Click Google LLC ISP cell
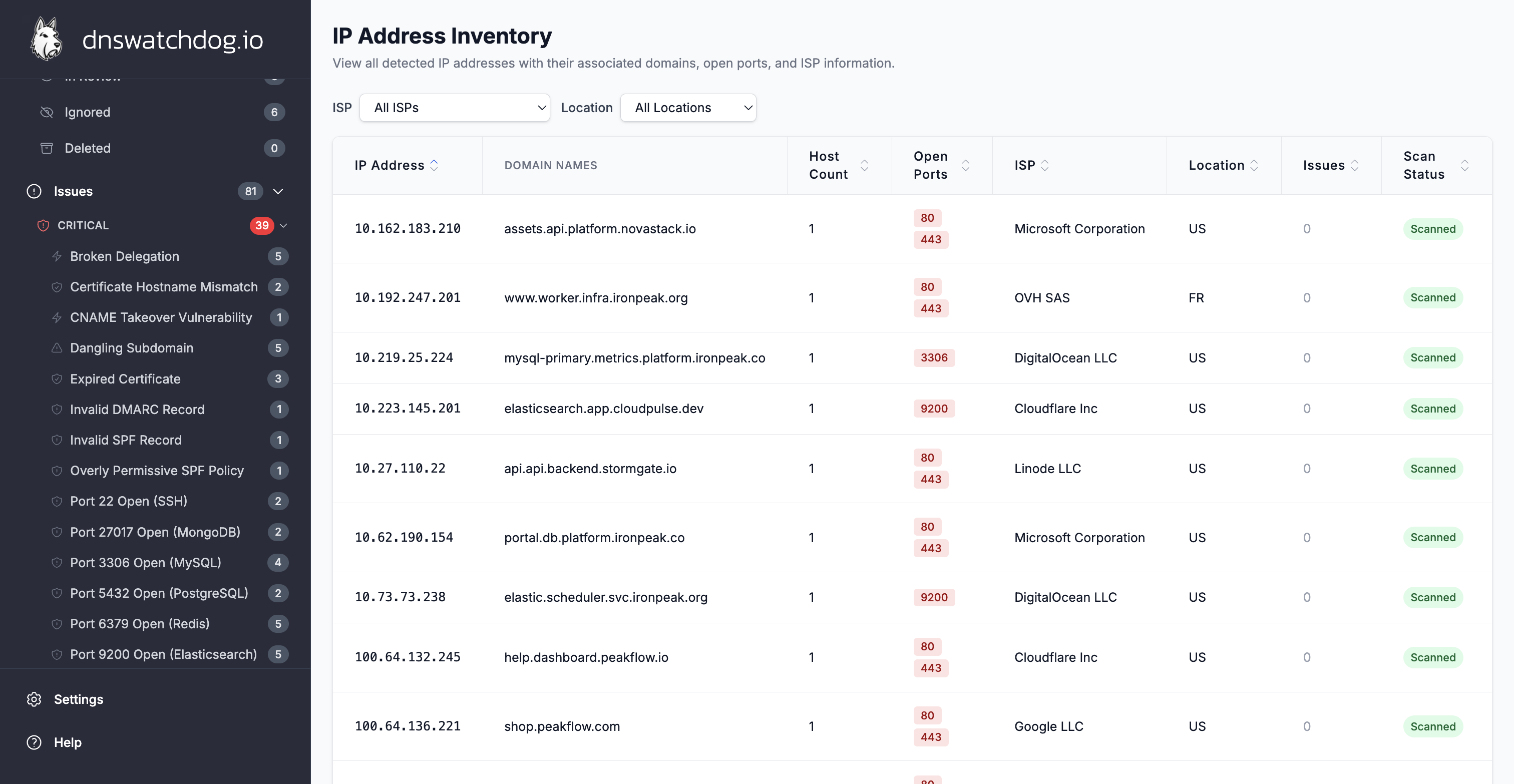 (1048, 726)
